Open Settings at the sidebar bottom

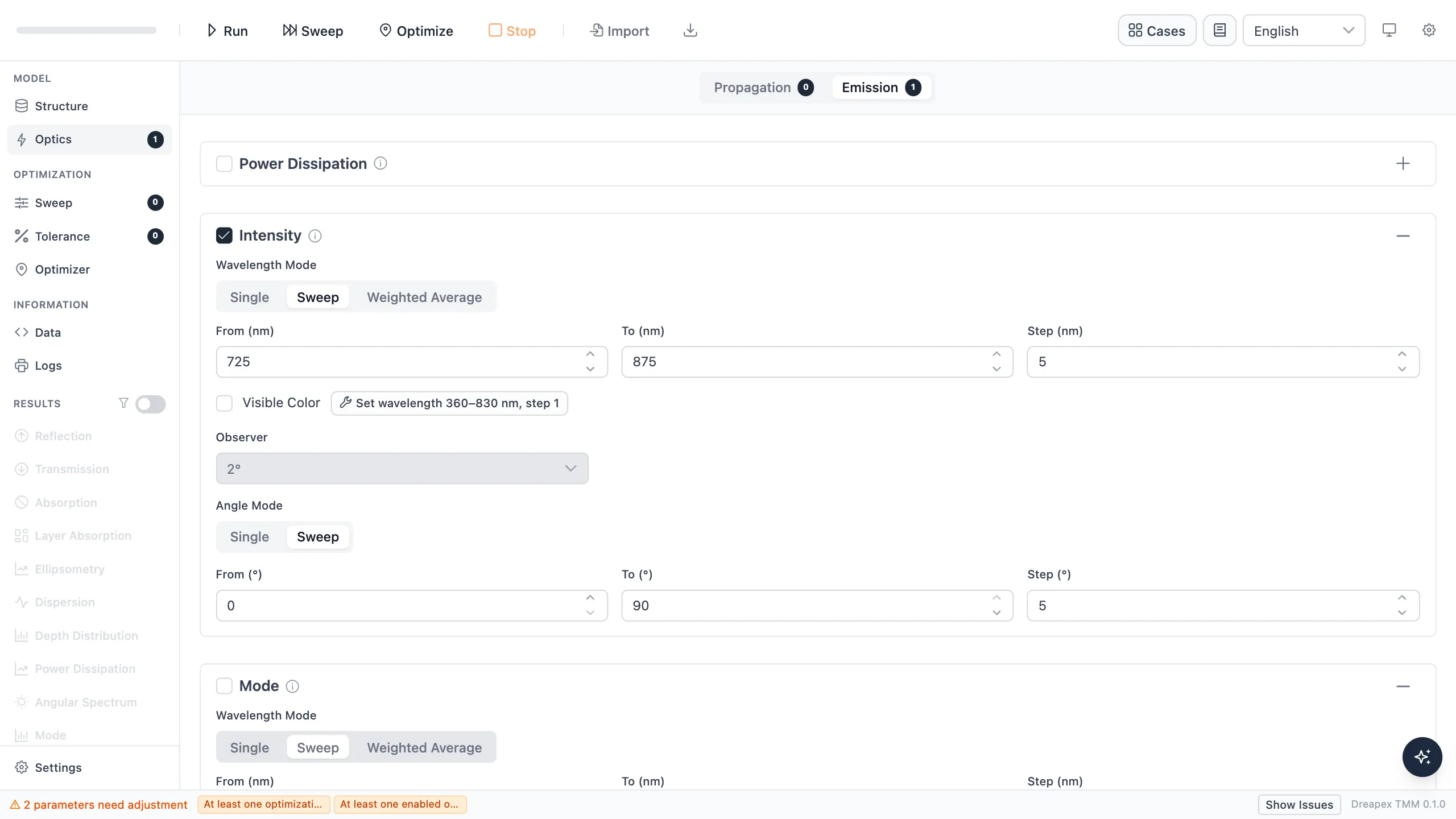[x=89, y=768]
